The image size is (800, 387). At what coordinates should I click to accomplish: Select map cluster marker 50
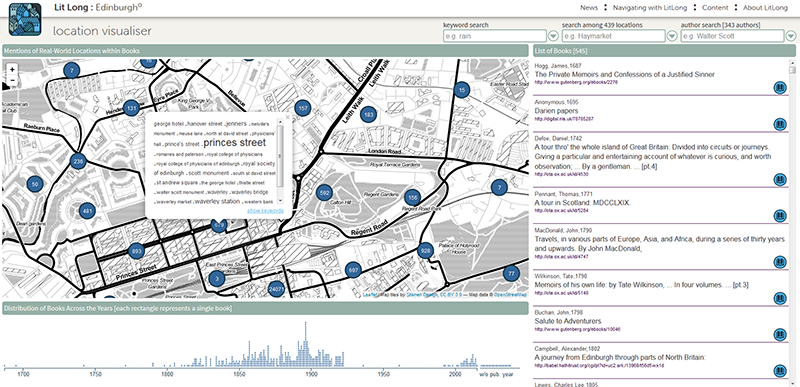coord(35,185)
